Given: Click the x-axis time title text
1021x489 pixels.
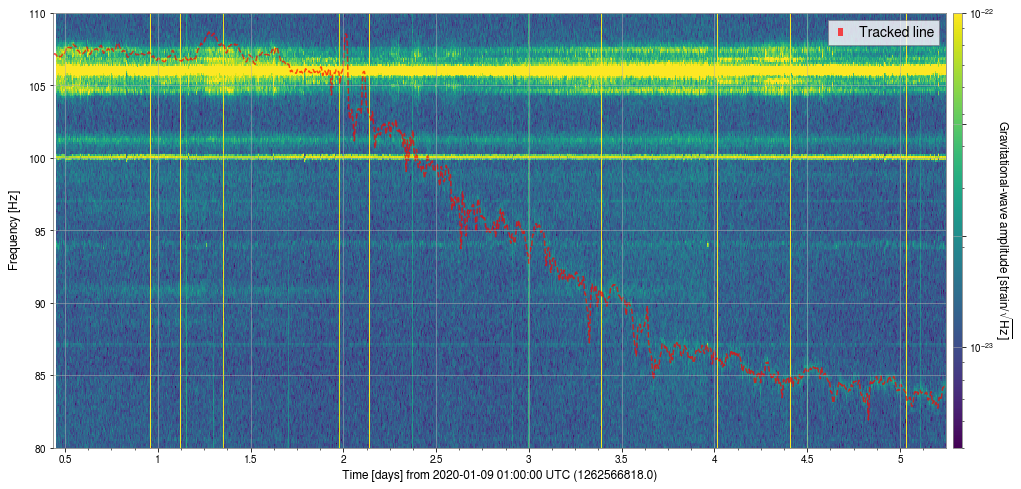Looking at the screenshot, I should click(500, 474).
